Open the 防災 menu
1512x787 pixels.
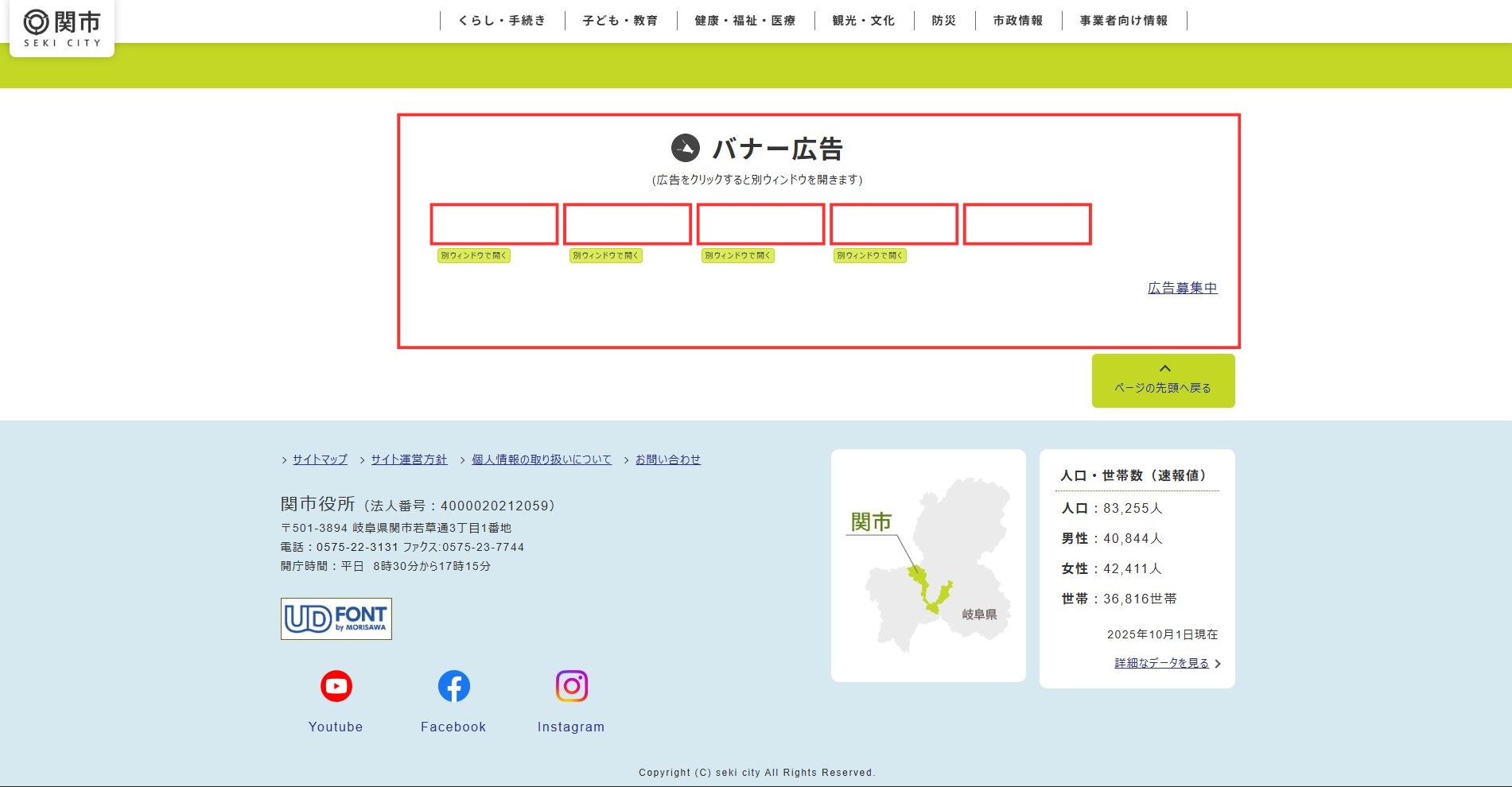point(944,21)
